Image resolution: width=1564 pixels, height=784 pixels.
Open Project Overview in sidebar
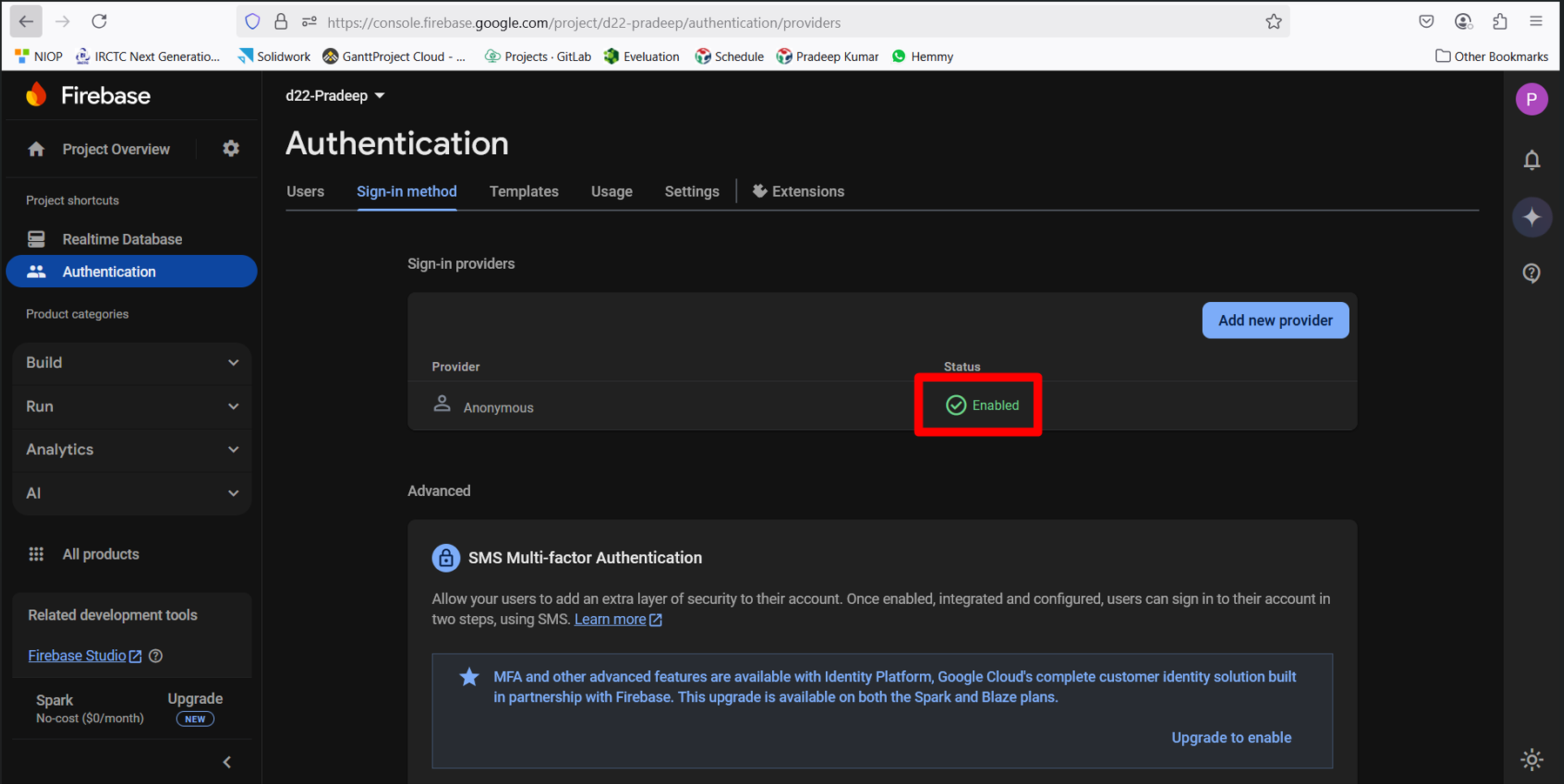(x=116, y=150)
